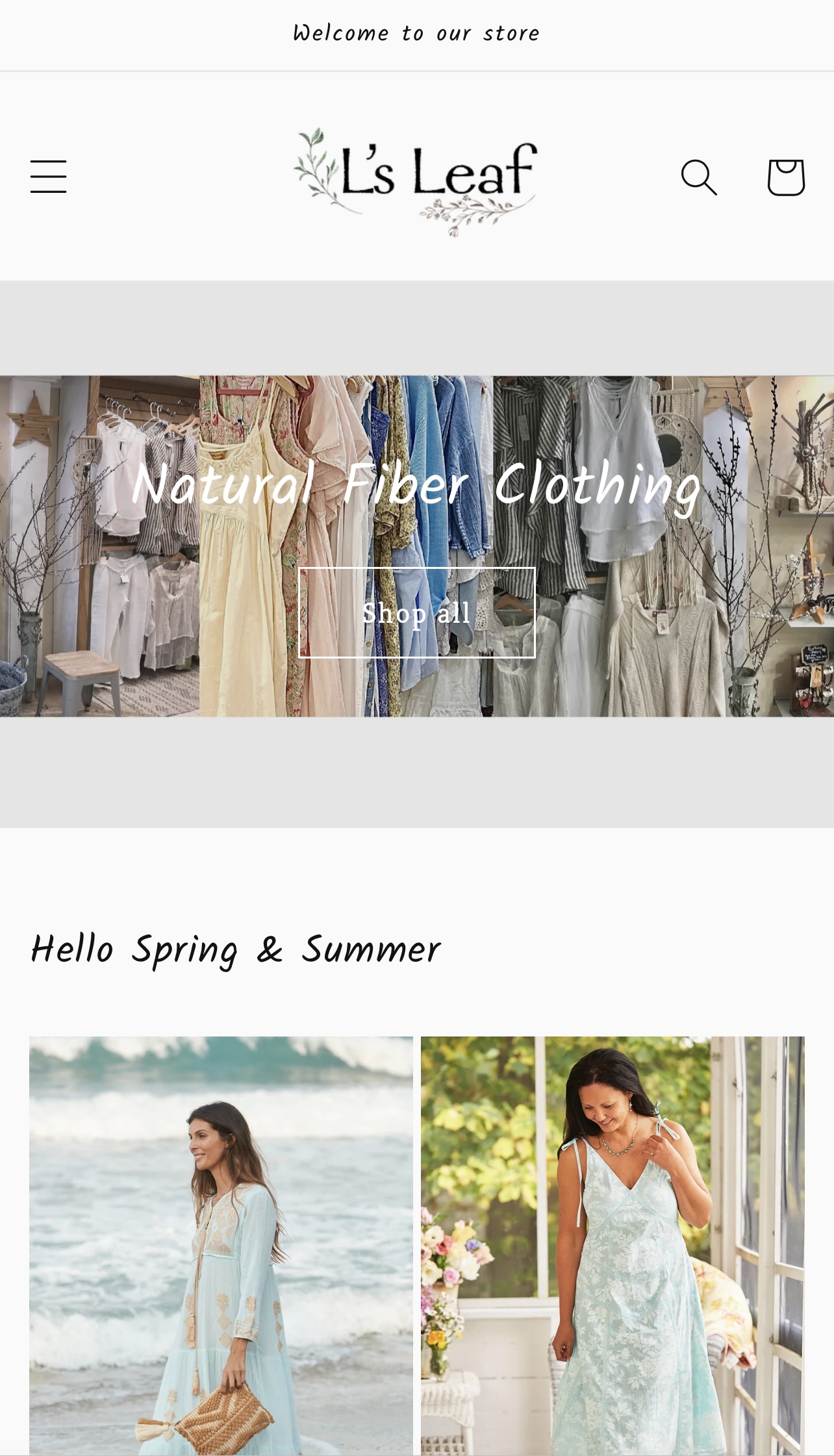Open the floral sundress porch product
This screenshot has height=1456, width=834.
coord(613,1246)
